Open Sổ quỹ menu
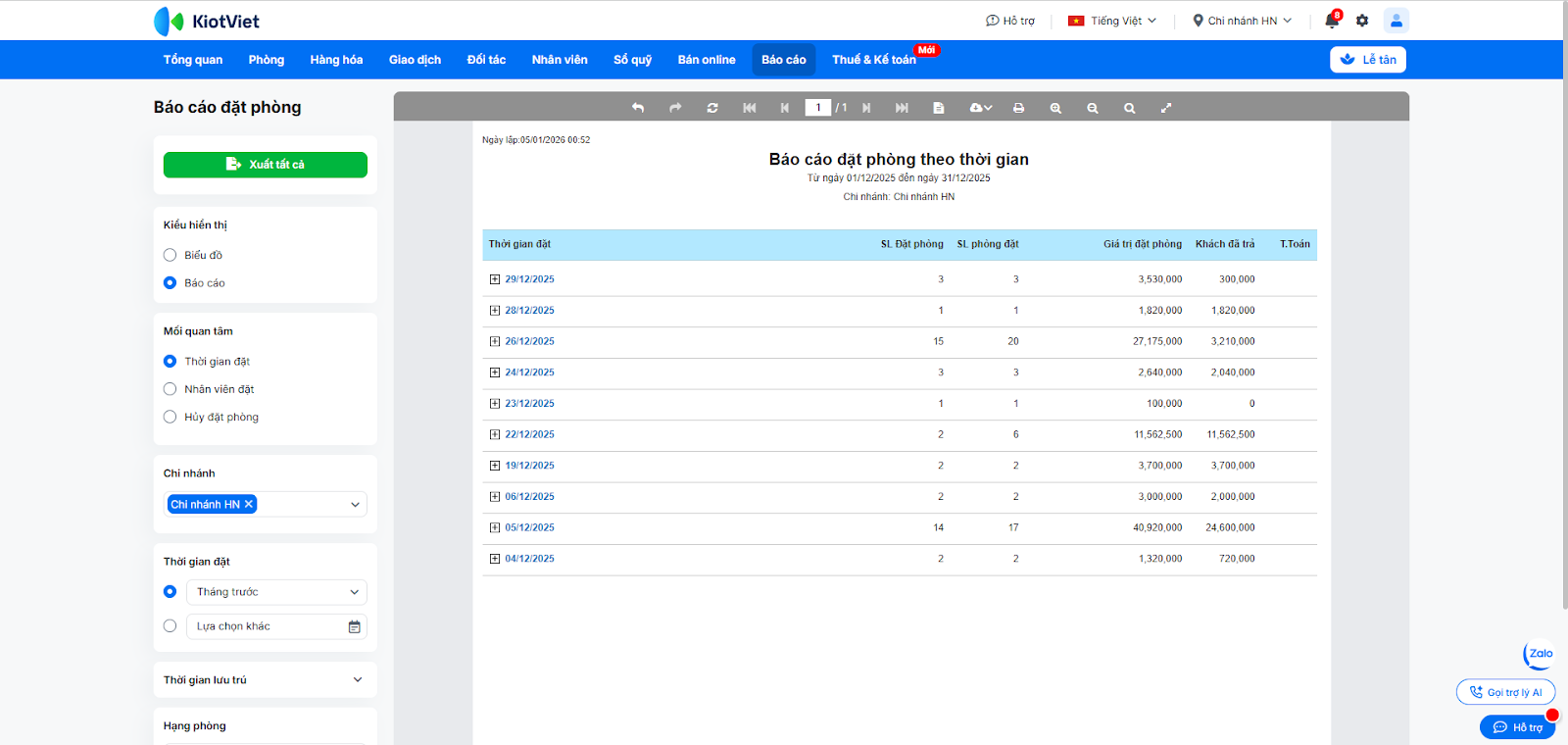The height and width of the screenshot is (745, 1568). pos(633,60)
